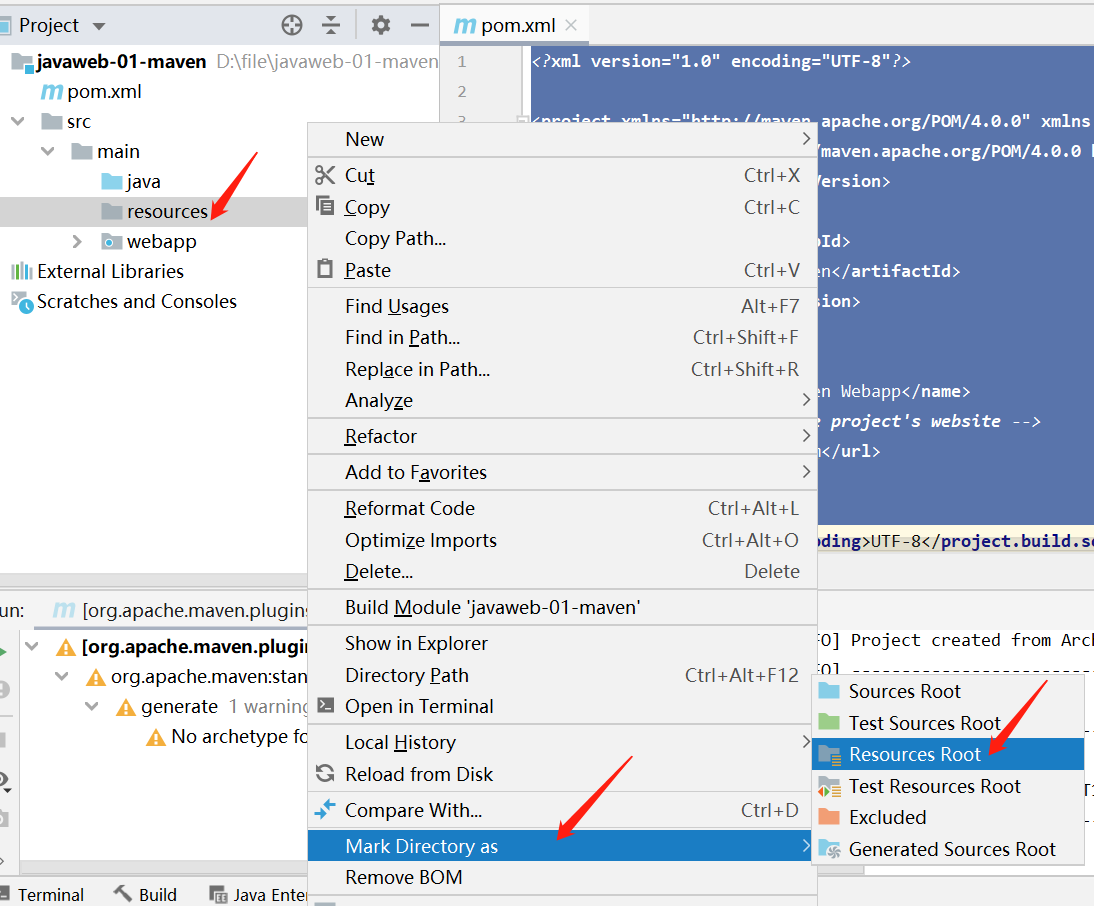
Task: Expand Add to Favorites submenu arrow
Action: [x=806, y=472]
